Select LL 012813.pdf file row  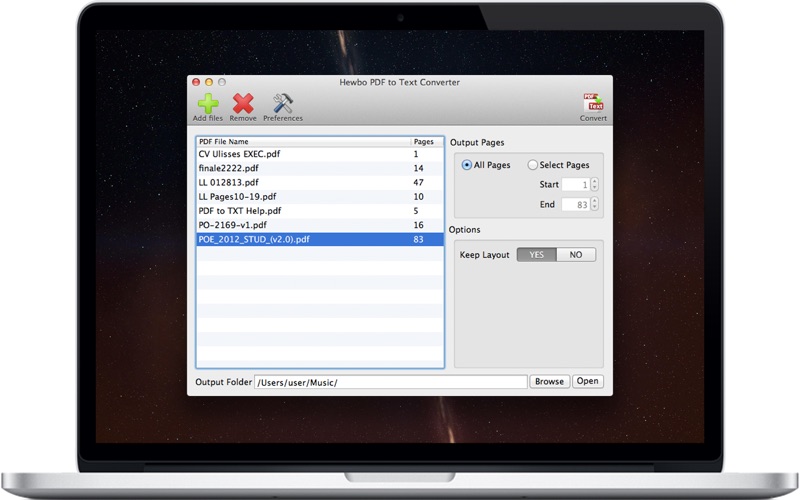tap(320, 183)
